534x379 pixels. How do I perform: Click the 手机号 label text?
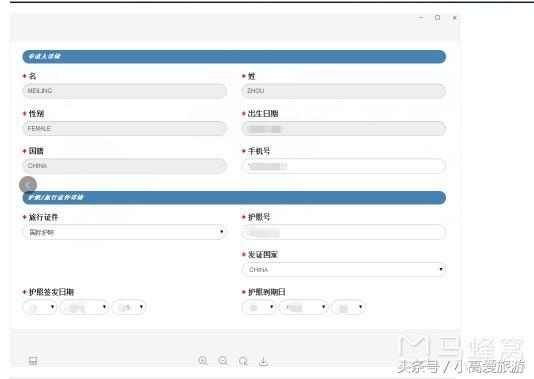(x=259, y=151)
